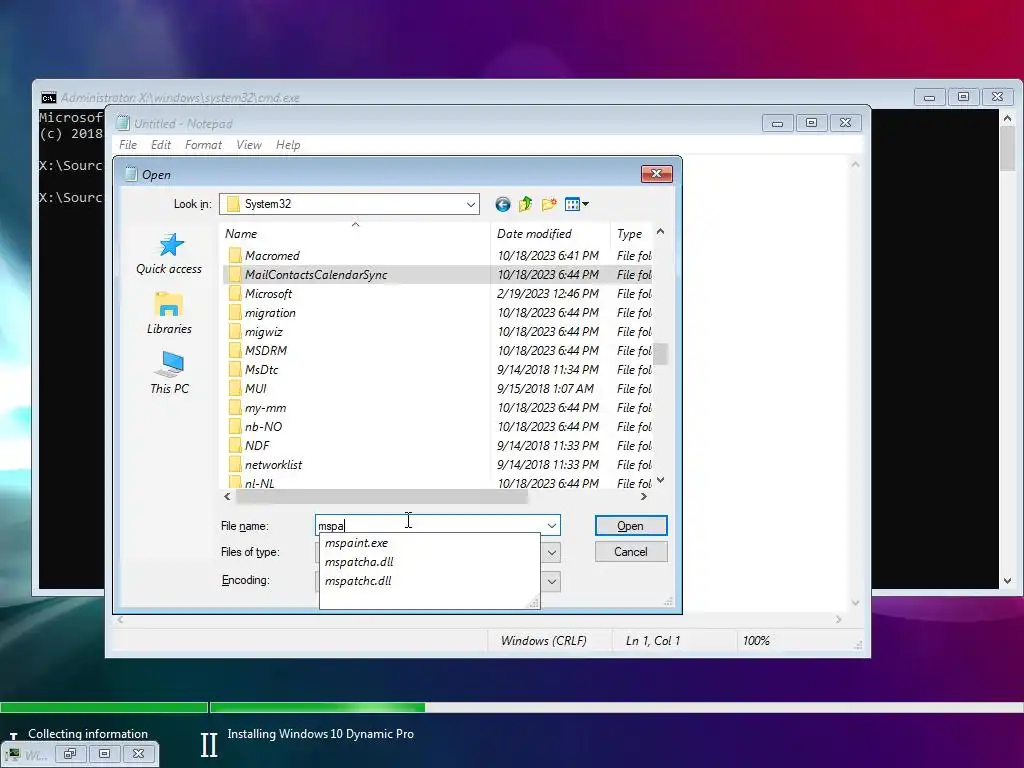
Task: Maximize the minimized window at bottom left
Action: 104,754
